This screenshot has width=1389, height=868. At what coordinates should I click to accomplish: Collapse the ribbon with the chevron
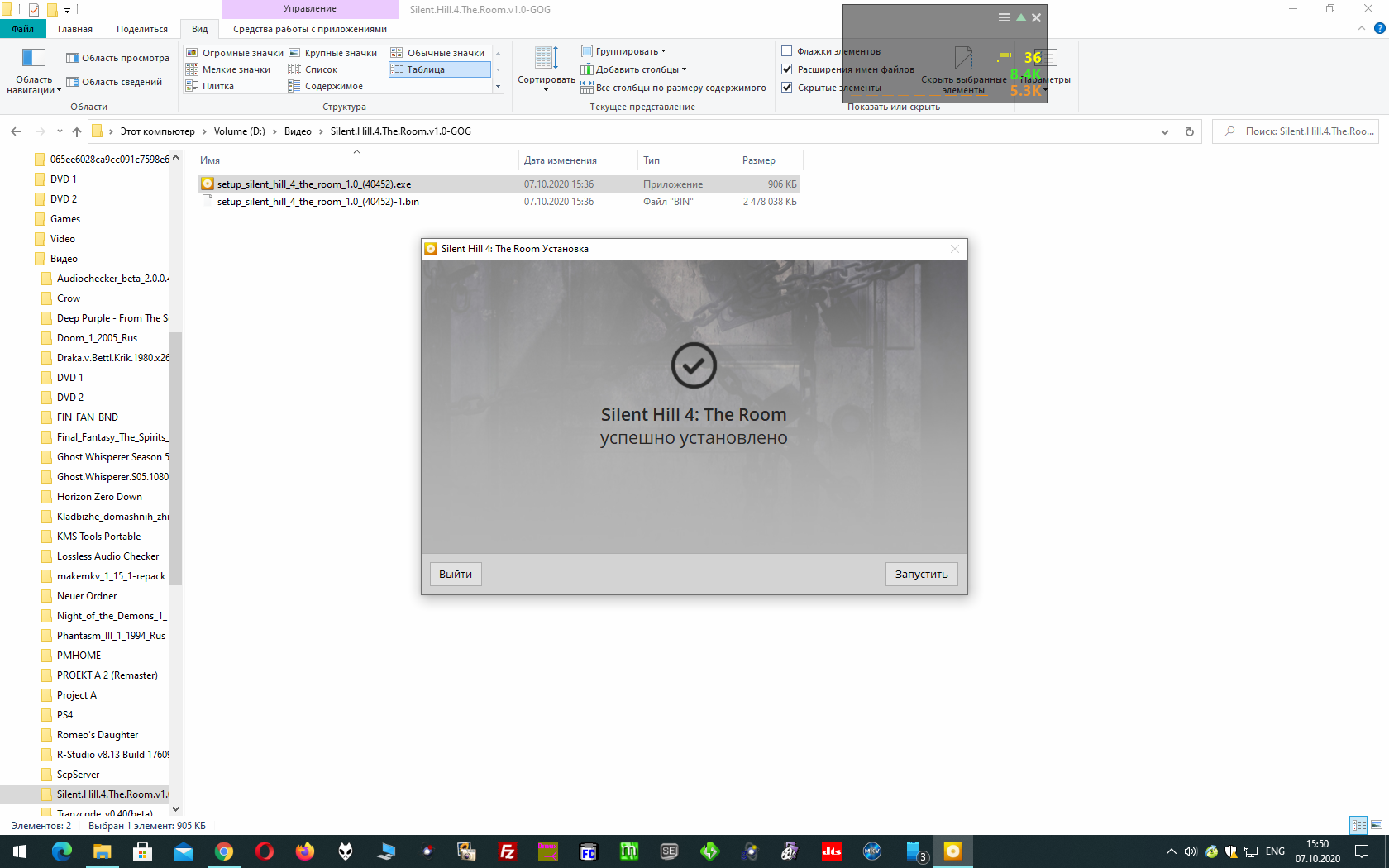1362,29
